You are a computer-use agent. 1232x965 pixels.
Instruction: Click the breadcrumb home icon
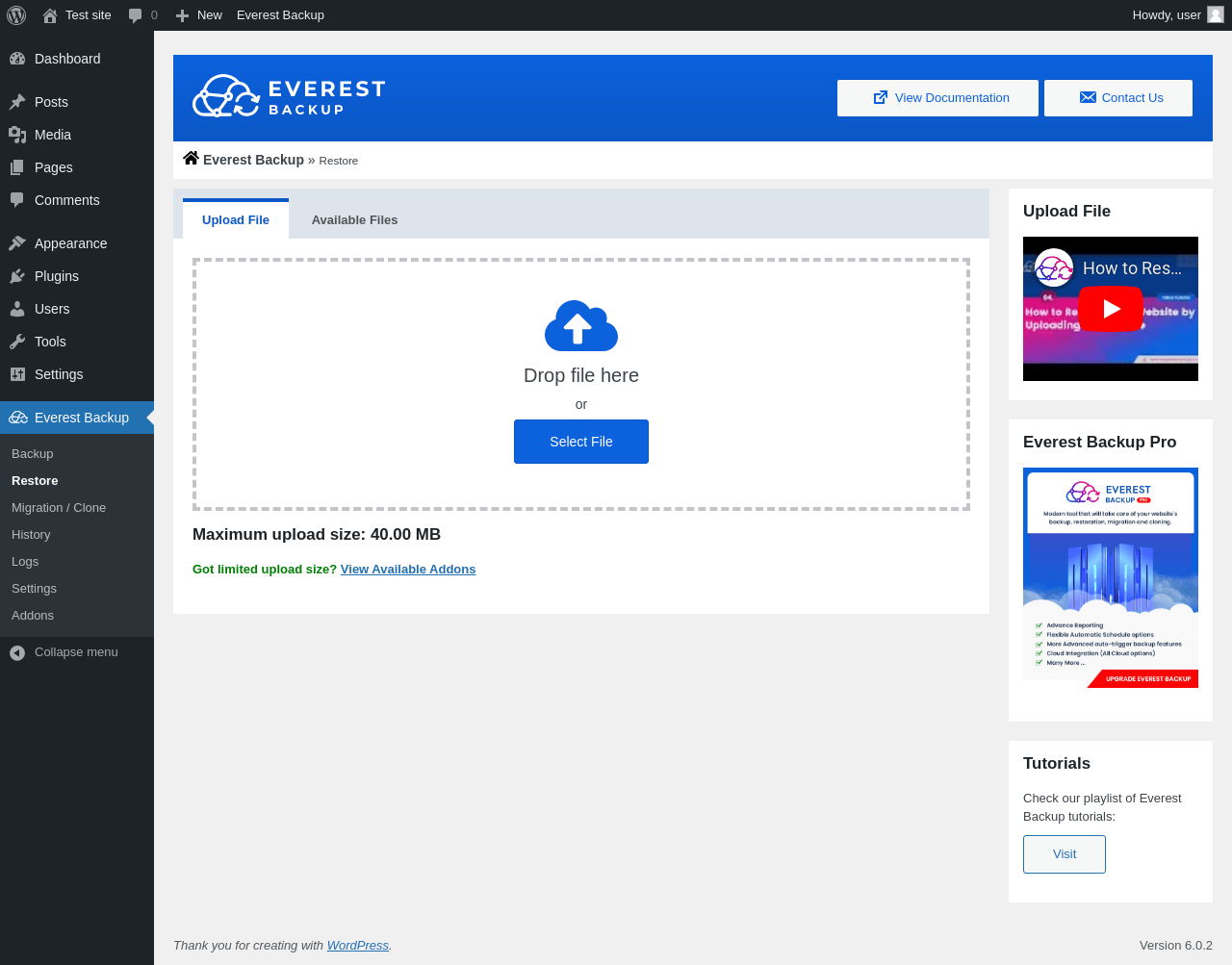(192, 159)
